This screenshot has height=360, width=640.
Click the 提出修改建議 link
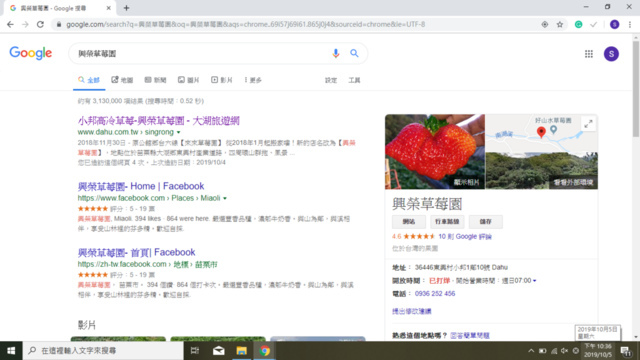tap(411, 311)
